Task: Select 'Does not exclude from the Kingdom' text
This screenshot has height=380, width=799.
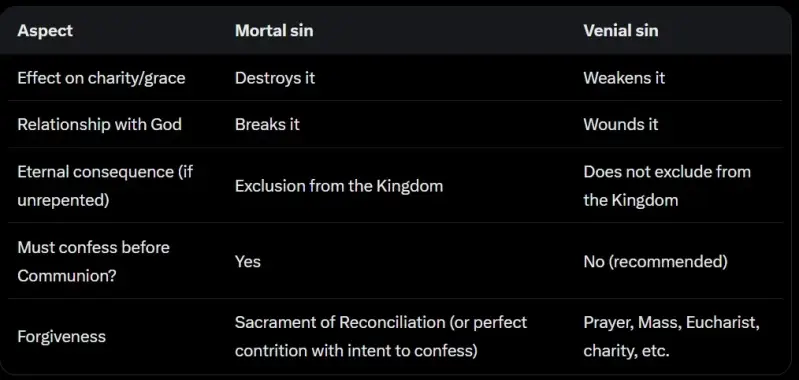Action: (x=667, y=186)
